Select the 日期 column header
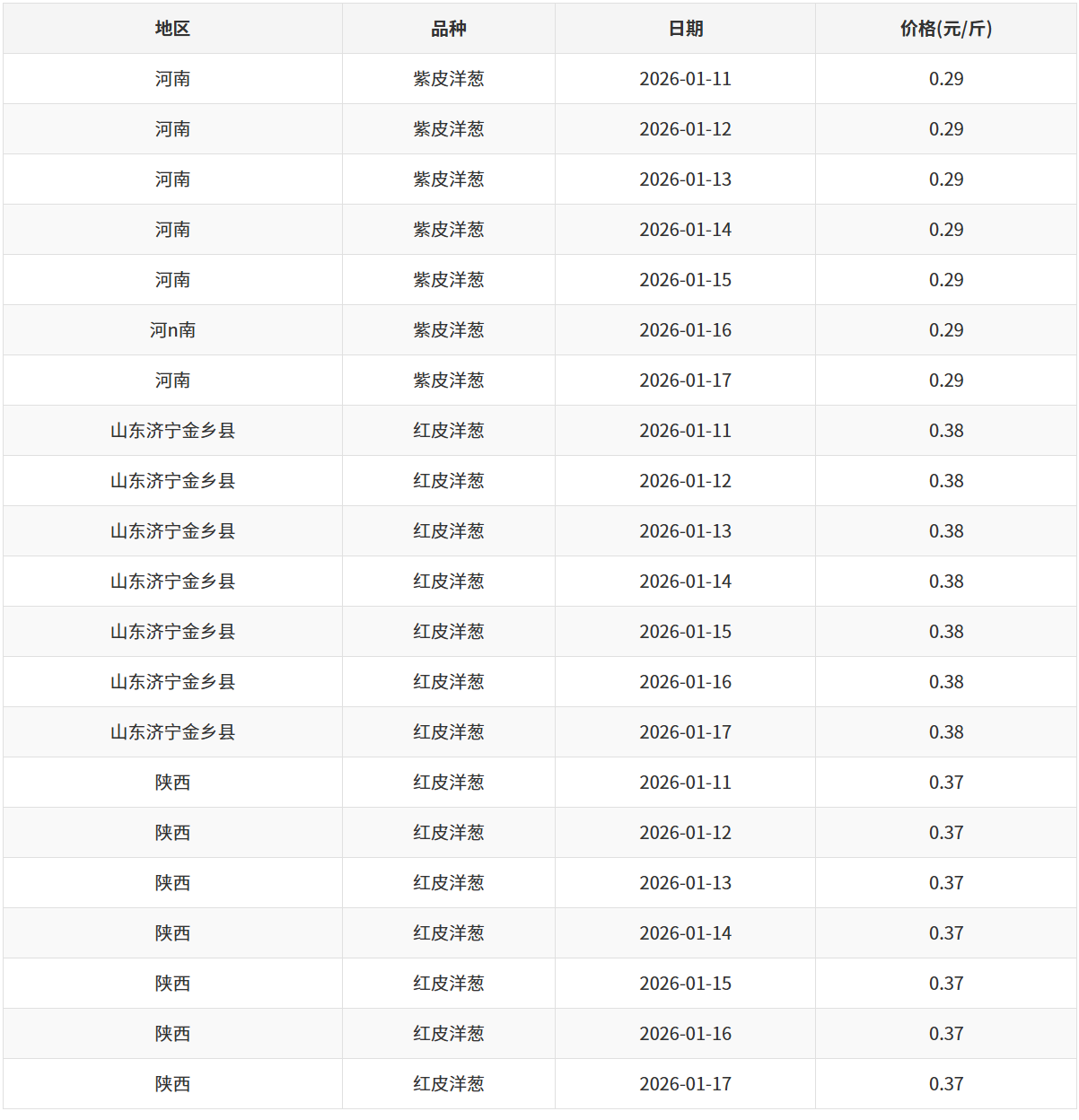This screenshot has height=1120, width=1079. coord(685,29)
